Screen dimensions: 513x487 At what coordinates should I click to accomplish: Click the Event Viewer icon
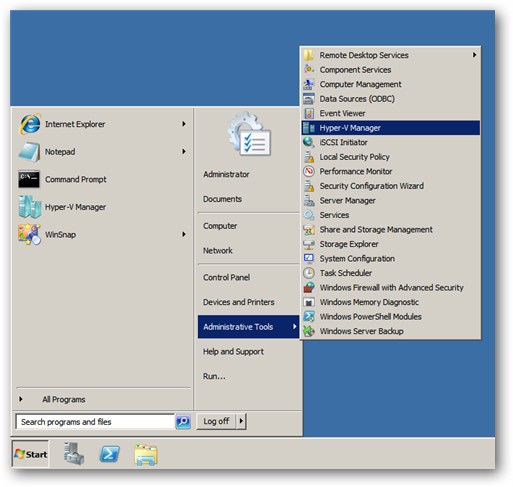[x=309, y=113]
